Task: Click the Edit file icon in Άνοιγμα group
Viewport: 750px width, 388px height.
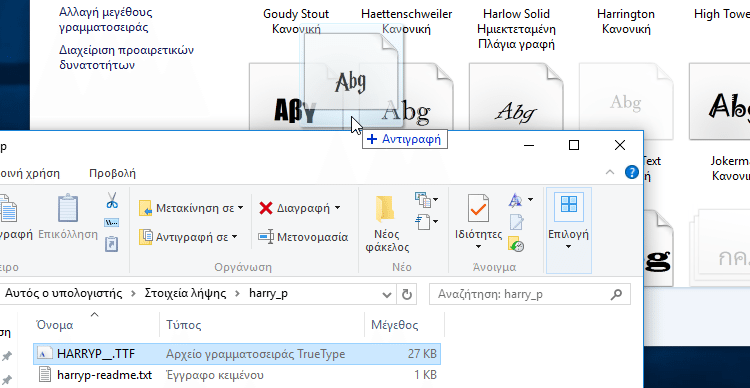Action: (517, 222)
